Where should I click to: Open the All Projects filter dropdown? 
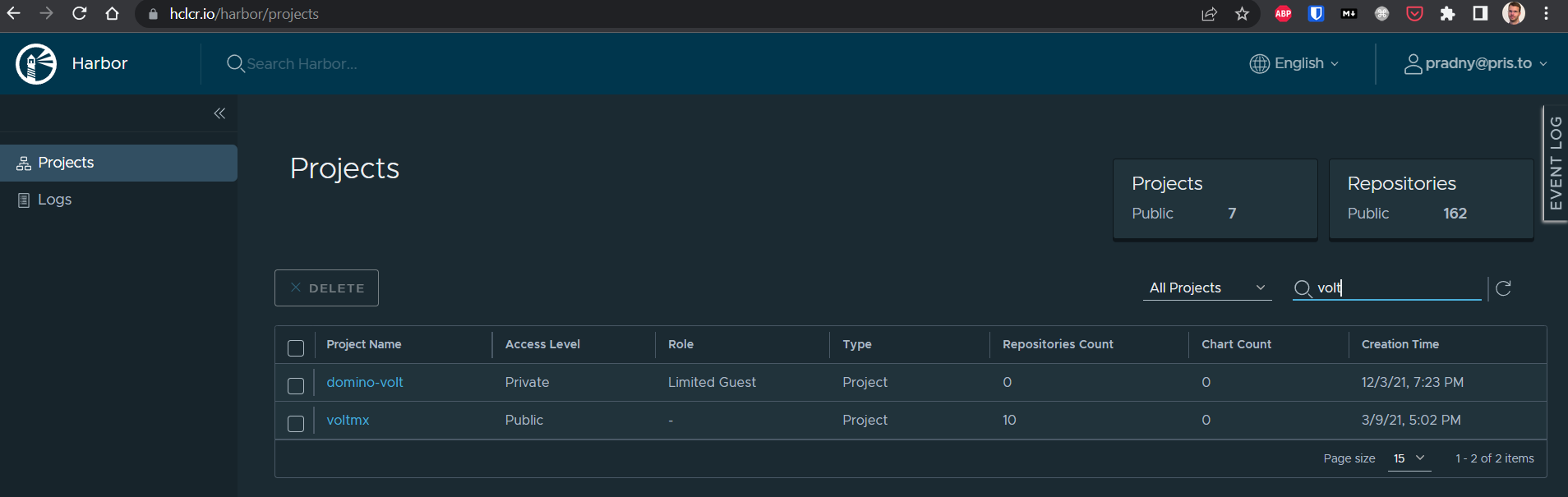tap(1206, 288)
